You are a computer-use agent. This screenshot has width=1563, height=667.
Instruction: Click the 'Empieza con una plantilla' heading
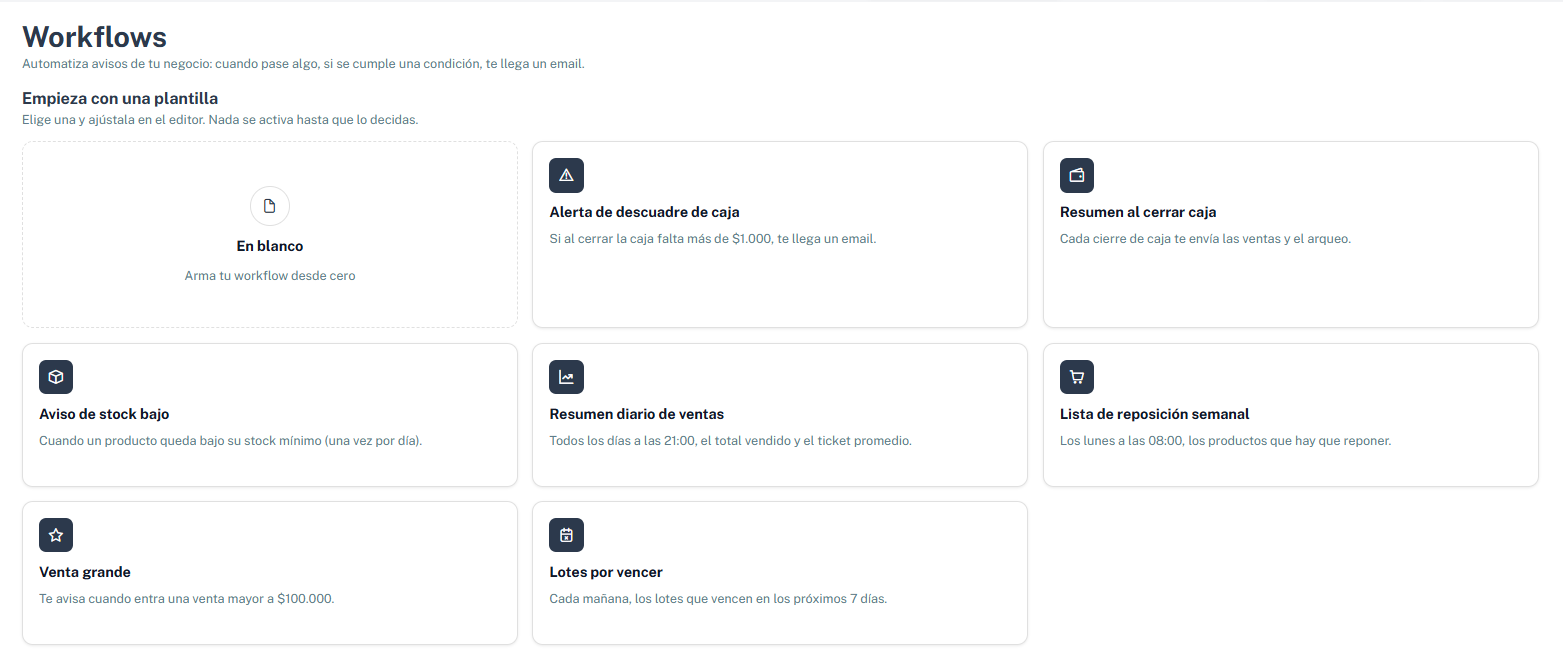pyautogui.click(x=120, y=98)
